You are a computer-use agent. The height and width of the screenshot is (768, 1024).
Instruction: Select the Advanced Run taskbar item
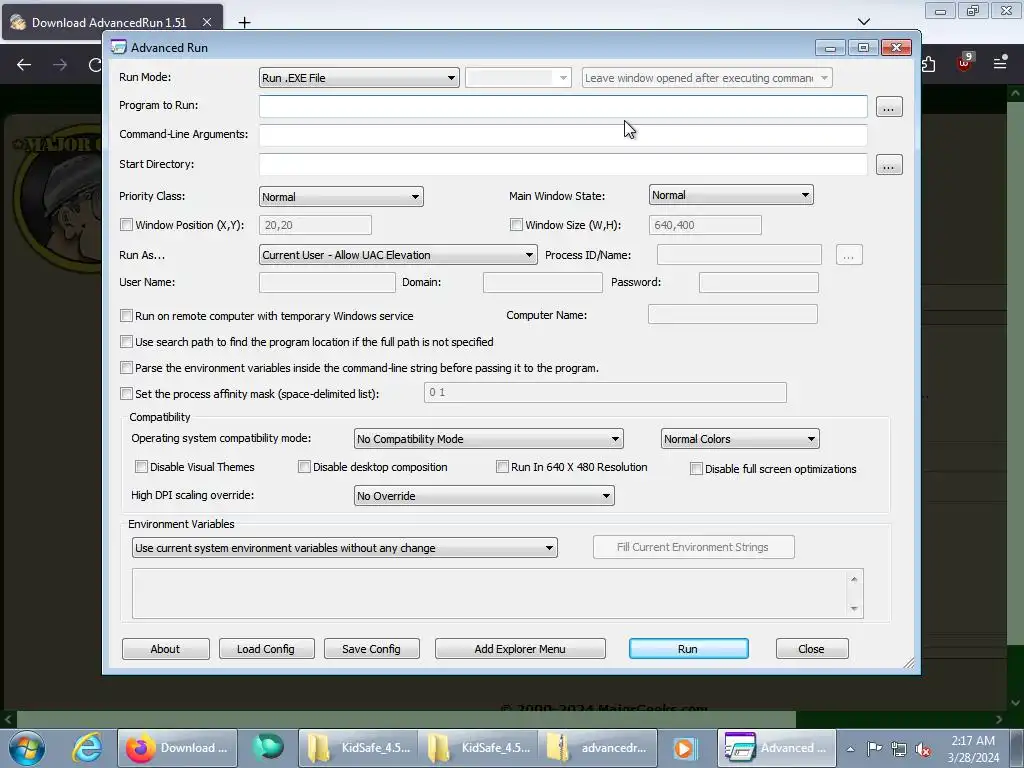pyautogui.click(x=777, y=748)
